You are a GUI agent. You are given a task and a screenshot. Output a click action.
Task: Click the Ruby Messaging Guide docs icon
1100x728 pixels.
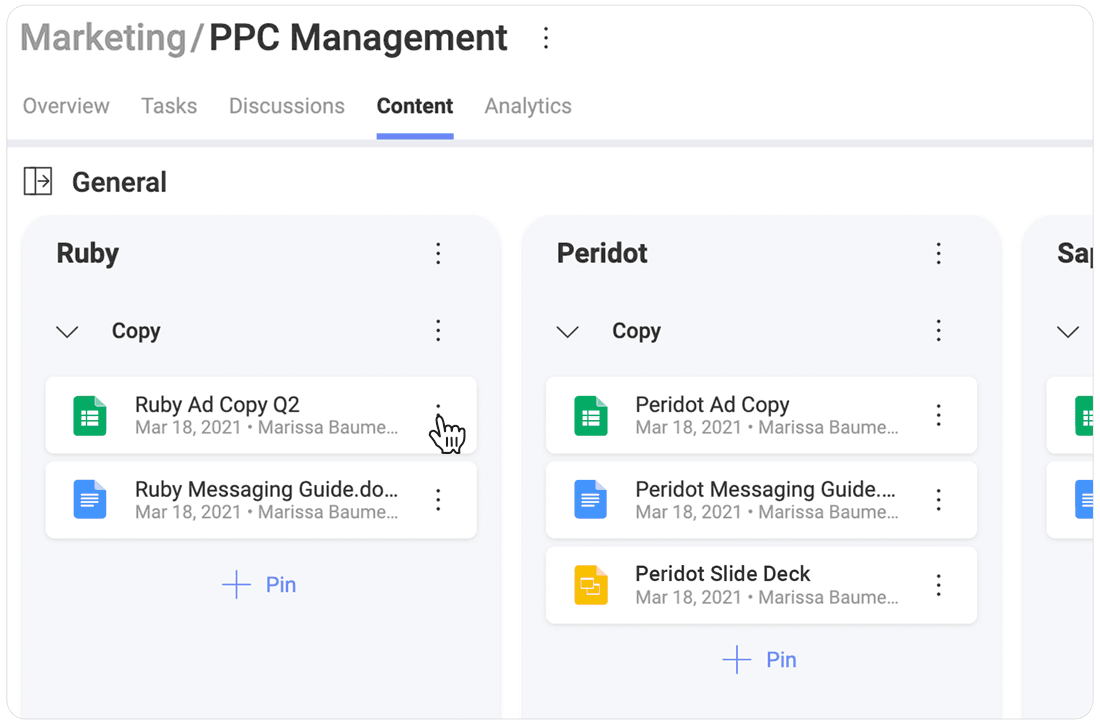(90, 499)
